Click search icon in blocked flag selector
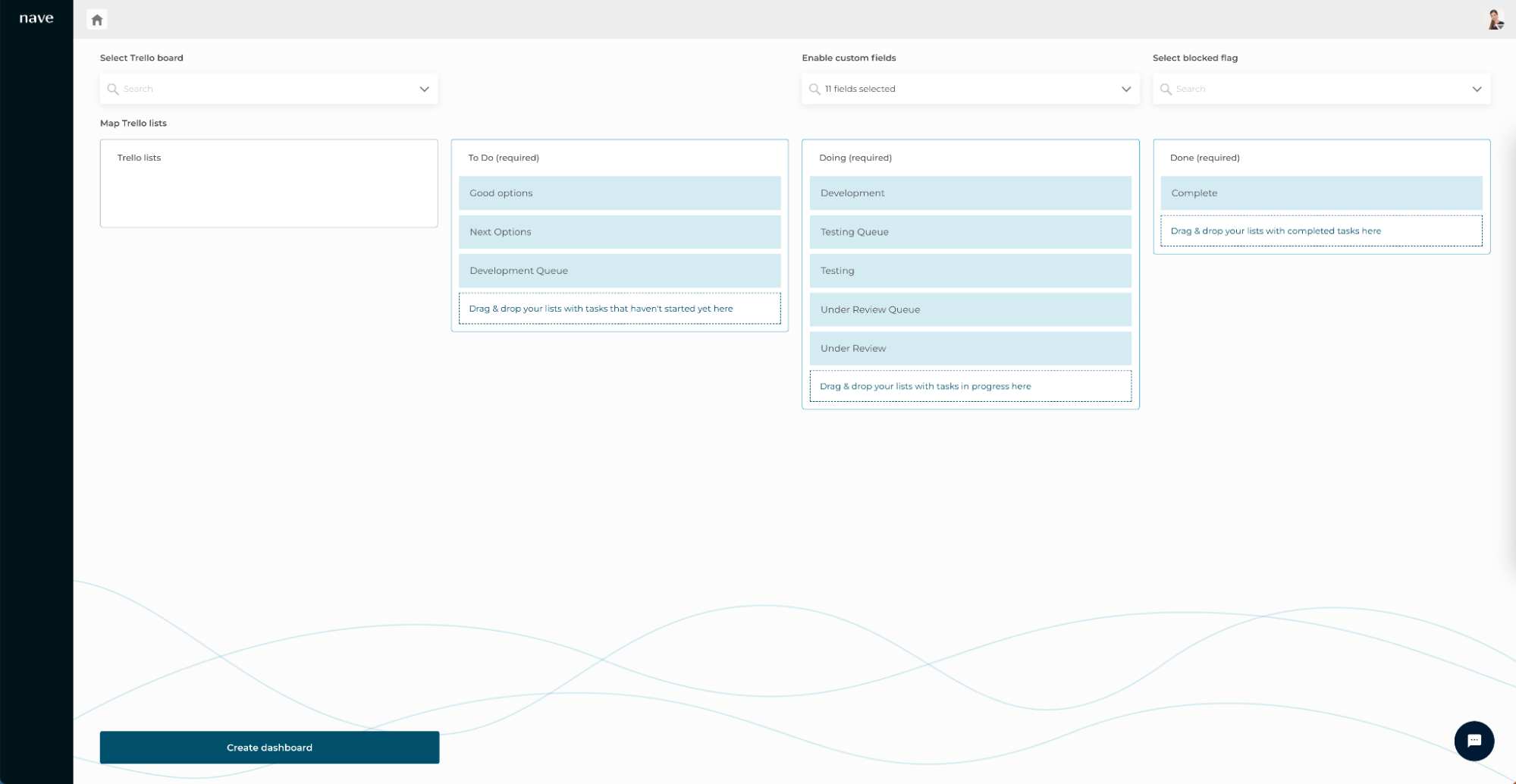Image resolution: width=1516 pixels, height=784 pixels. tap(1166, 89)
